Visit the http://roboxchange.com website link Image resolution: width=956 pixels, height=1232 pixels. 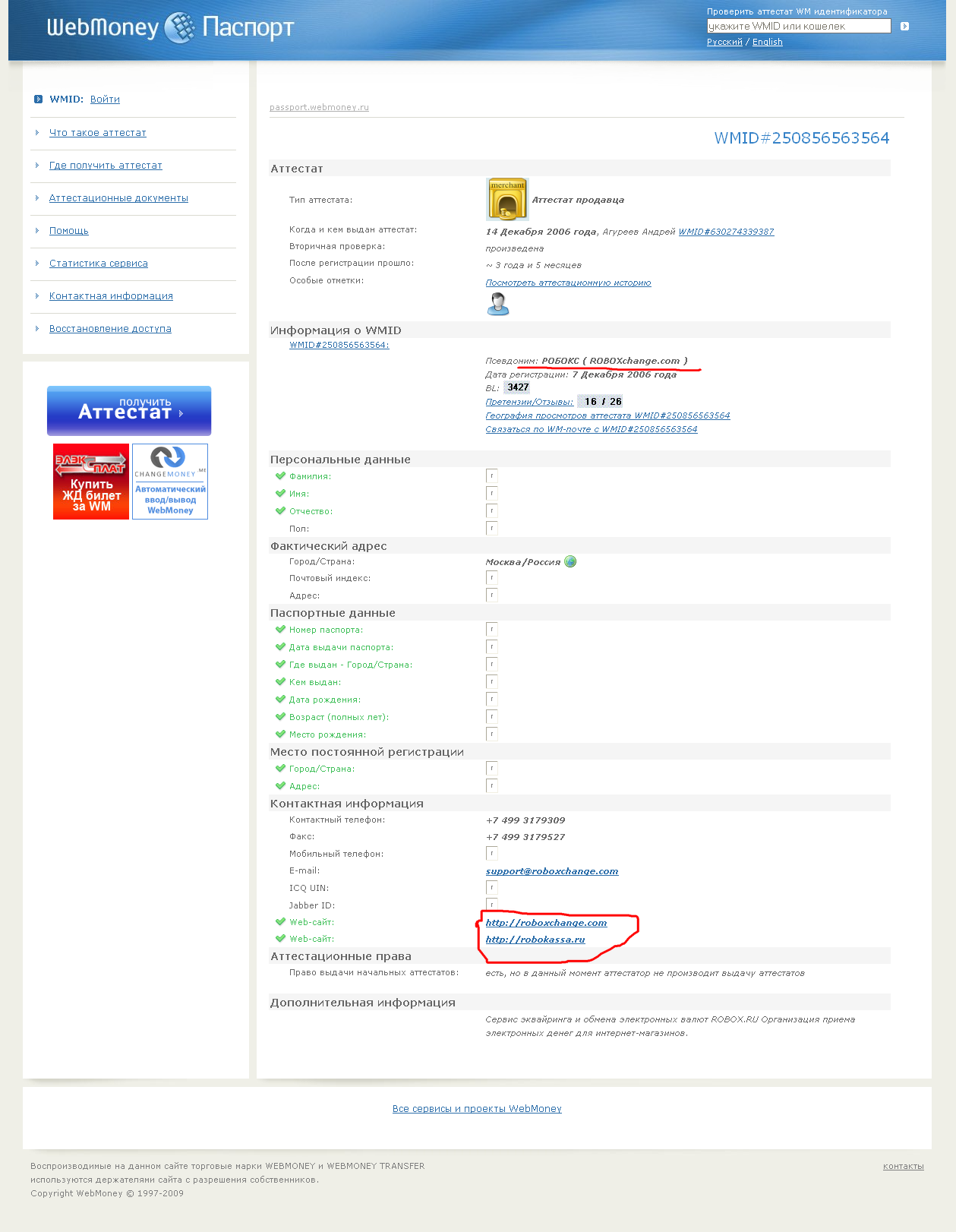546,923
